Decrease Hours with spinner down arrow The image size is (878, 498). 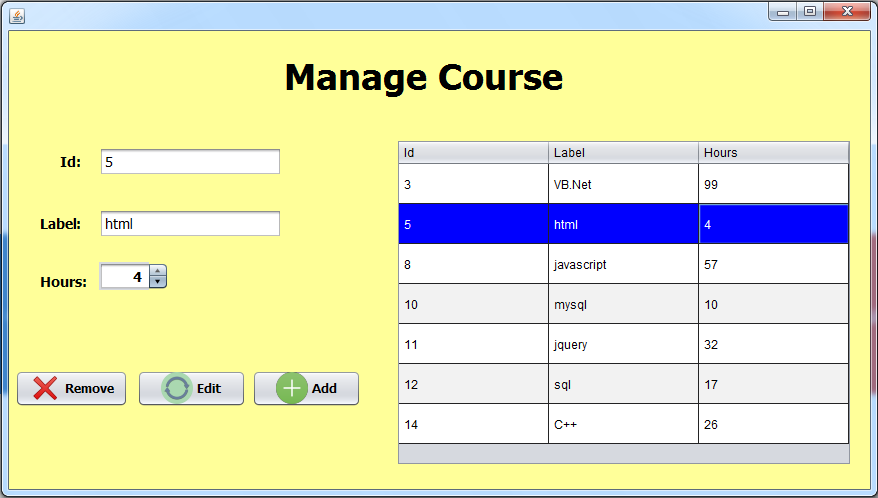pyautogui.click(x=158, y=282)
